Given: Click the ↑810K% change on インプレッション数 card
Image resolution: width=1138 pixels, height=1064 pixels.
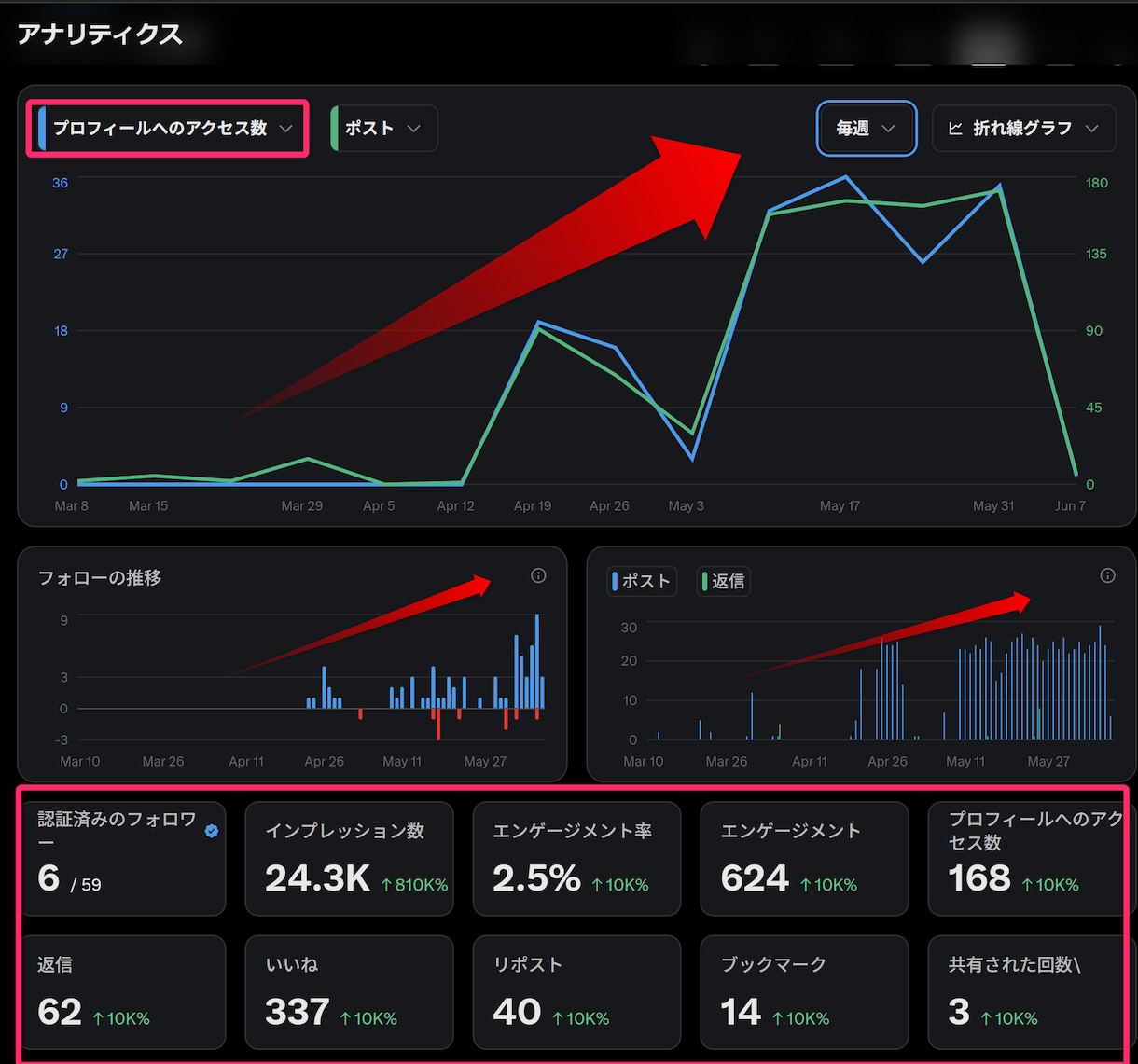Looking at the screenshot, I should [x=414, y=884].
